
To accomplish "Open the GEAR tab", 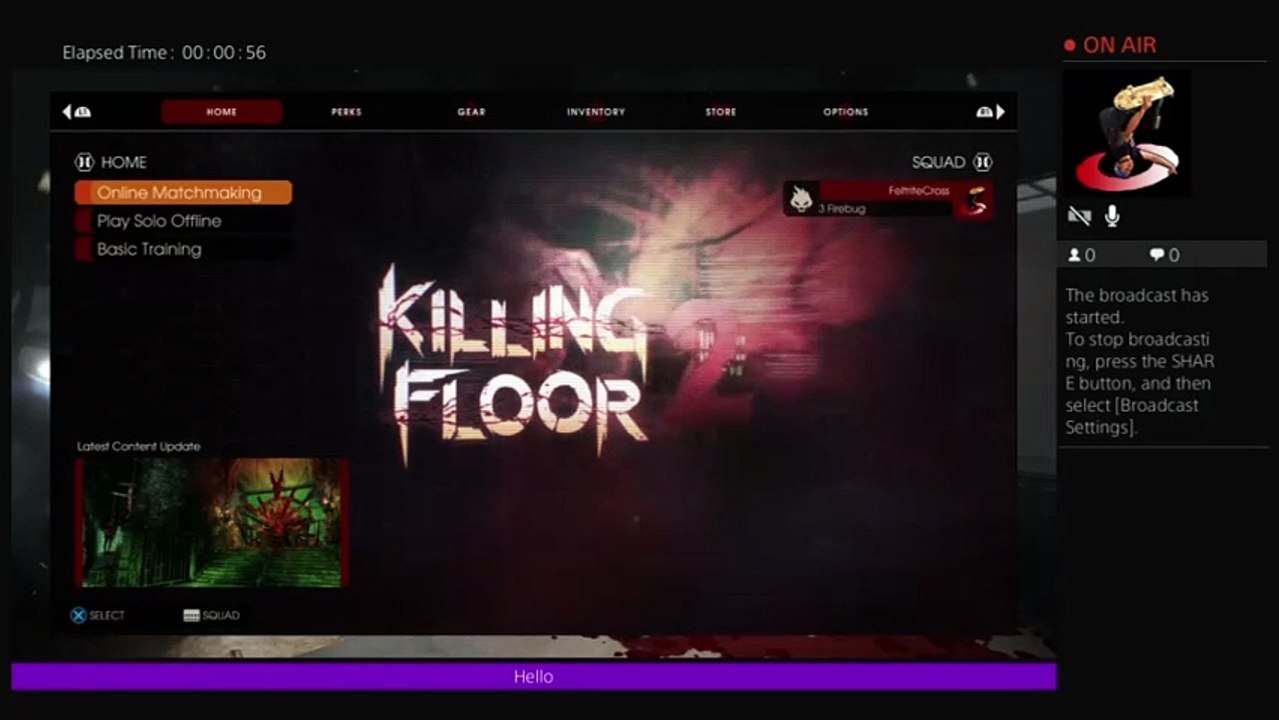I will click(x=471, y=112).
